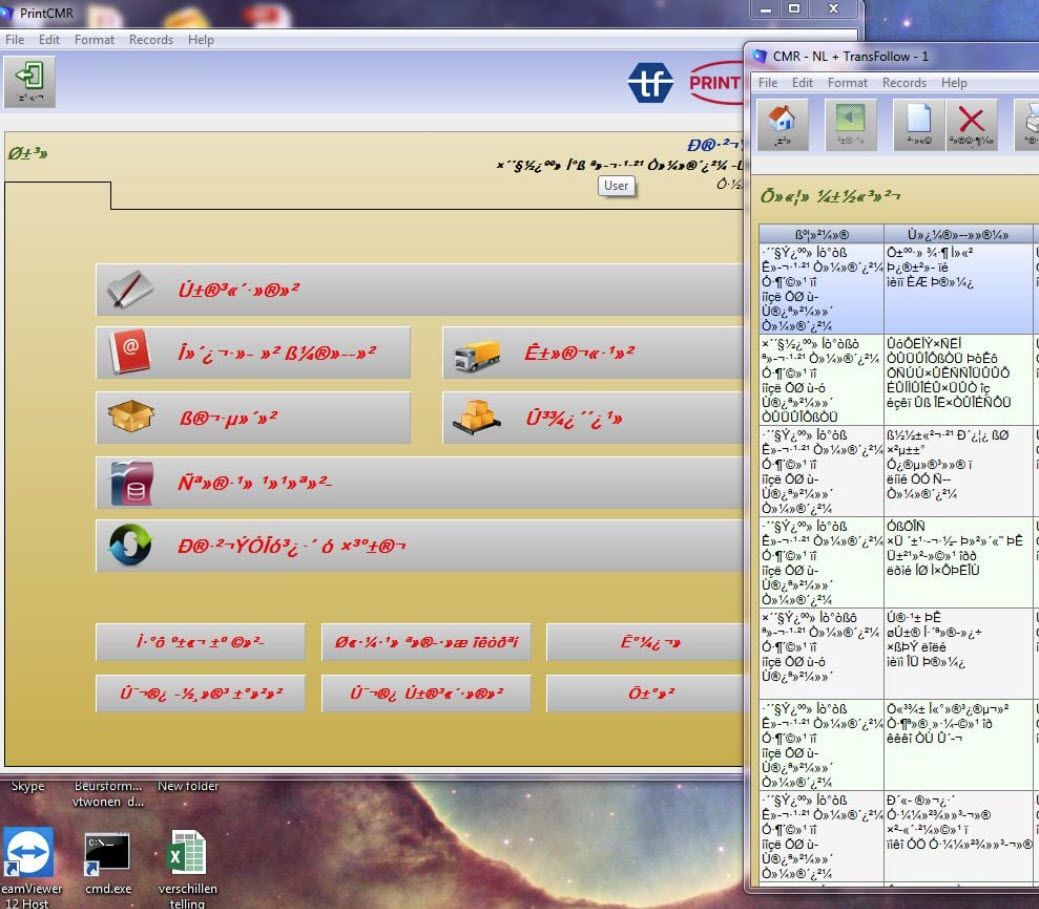1039x909 pixels.
Task: Launch the cmd.exe desktop shortcut
Action: pyautogui.click(x=106, y=855)
